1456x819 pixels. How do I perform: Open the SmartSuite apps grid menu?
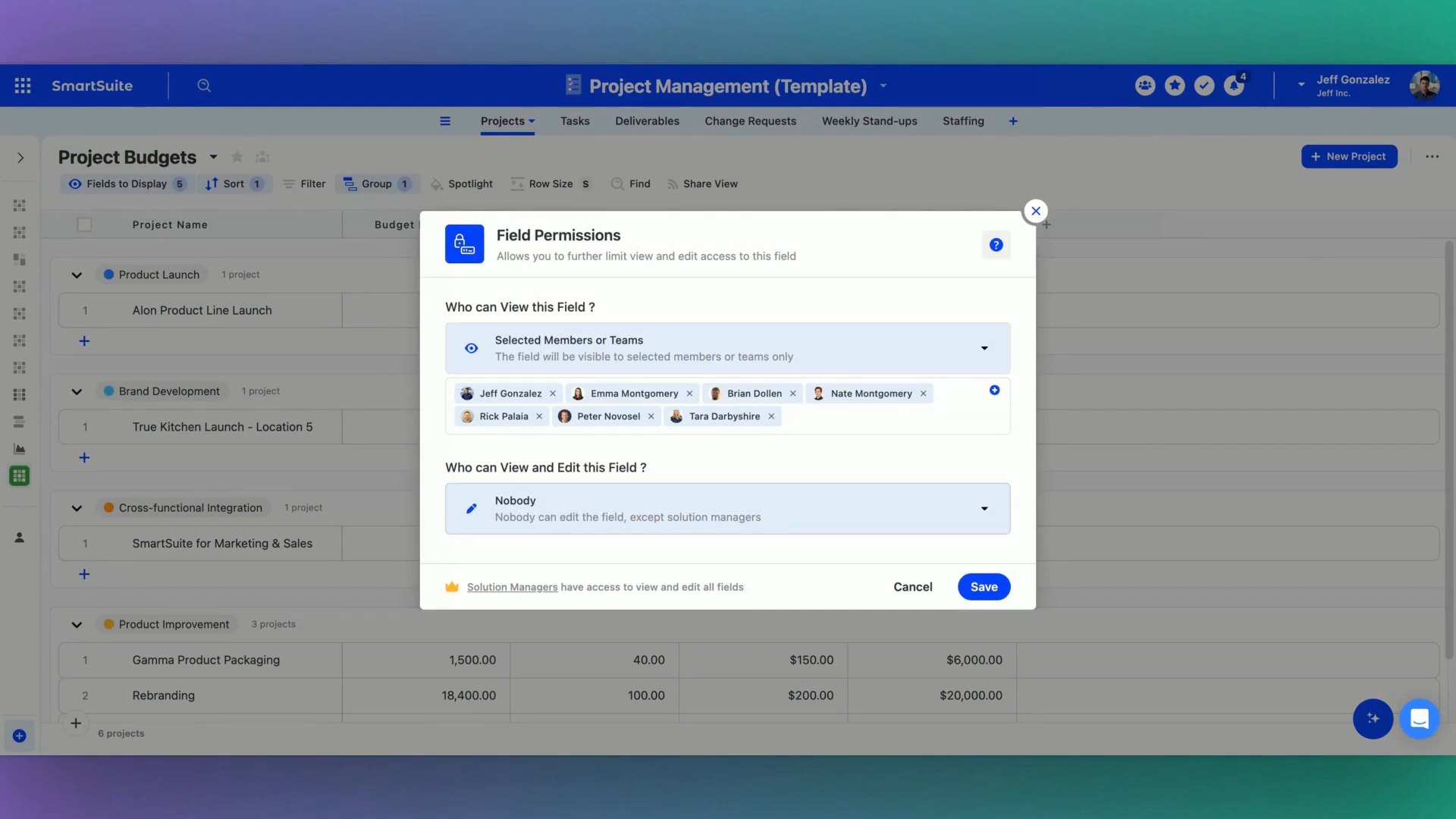[x=23, y=86]
